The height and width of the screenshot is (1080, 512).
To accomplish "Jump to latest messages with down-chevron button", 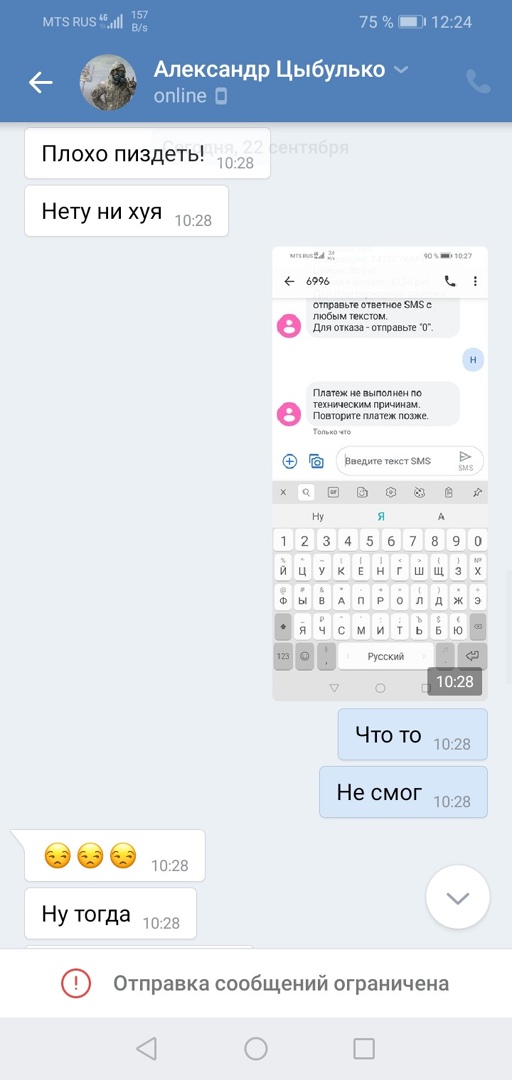I will [x=458, y=897].
